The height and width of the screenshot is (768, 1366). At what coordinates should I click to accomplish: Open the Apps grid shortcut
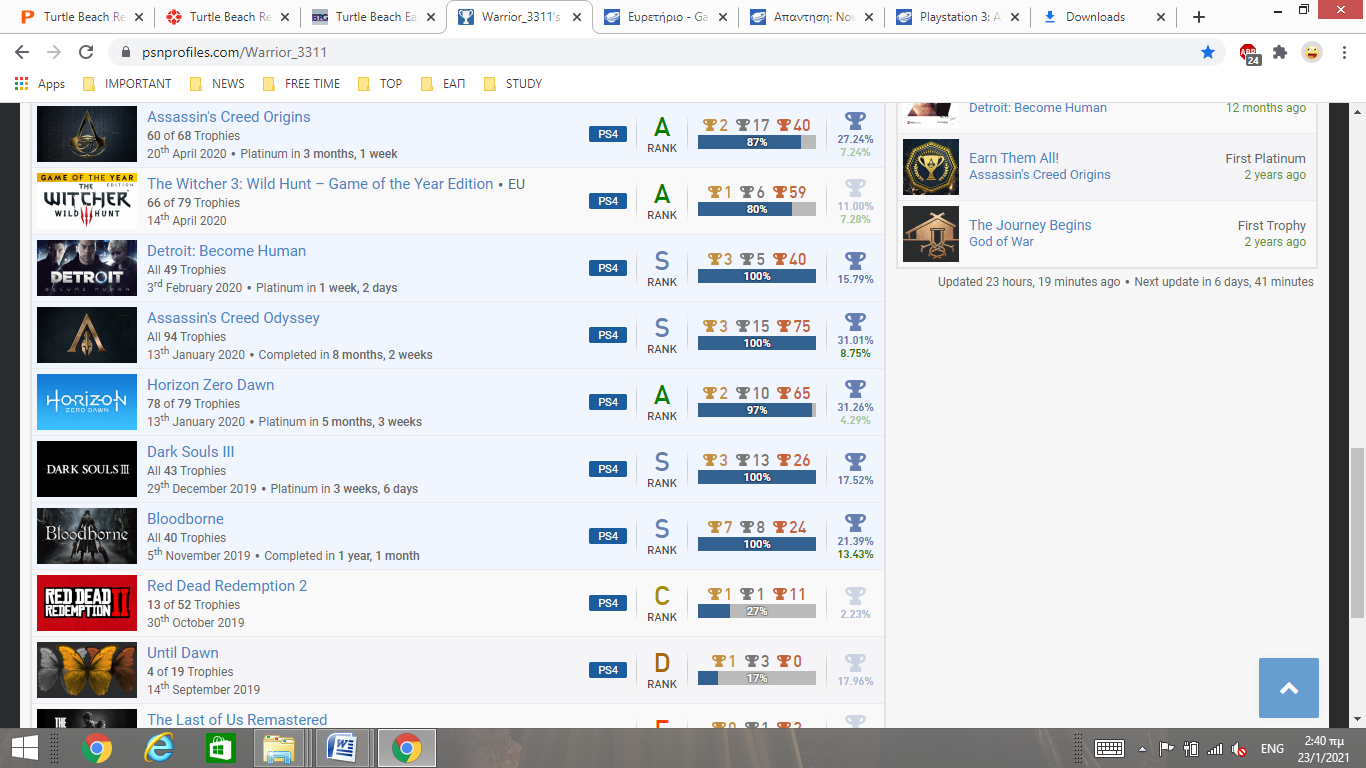[x=39, y=84]
